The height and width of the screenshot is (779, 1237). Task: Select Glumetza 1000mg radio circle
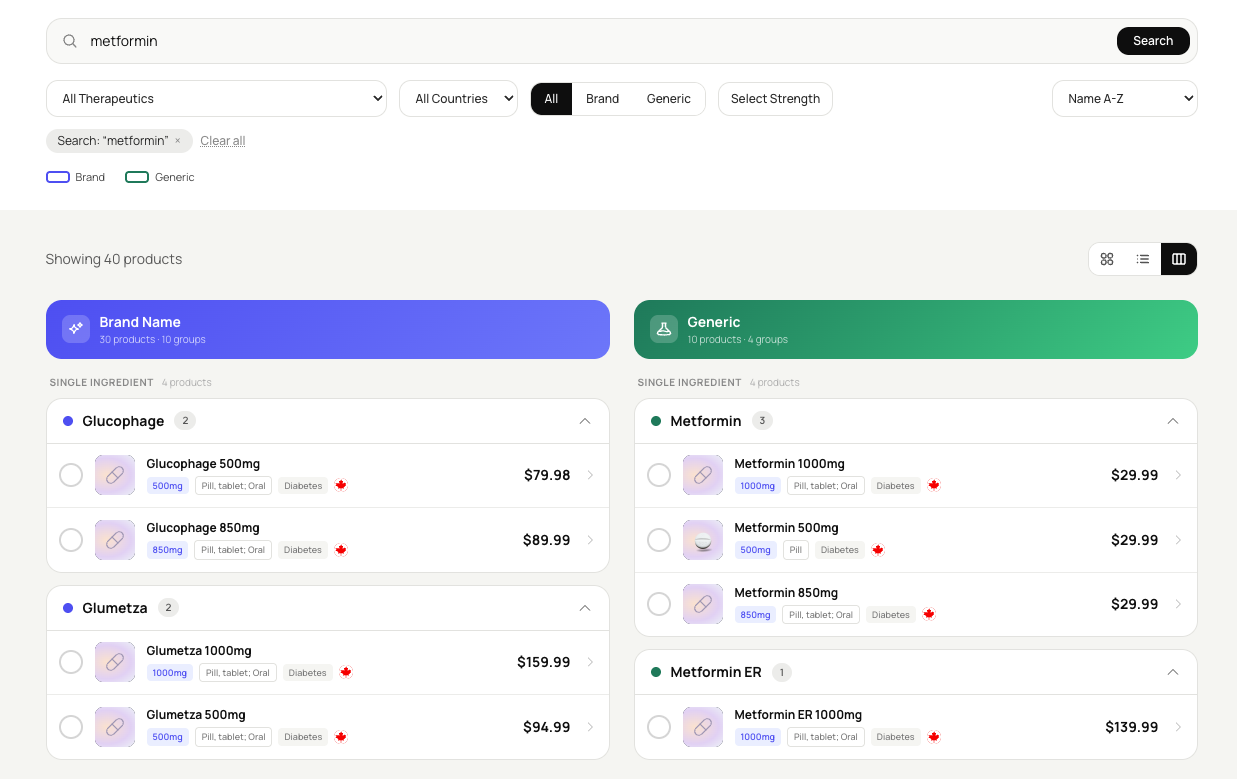71,662
